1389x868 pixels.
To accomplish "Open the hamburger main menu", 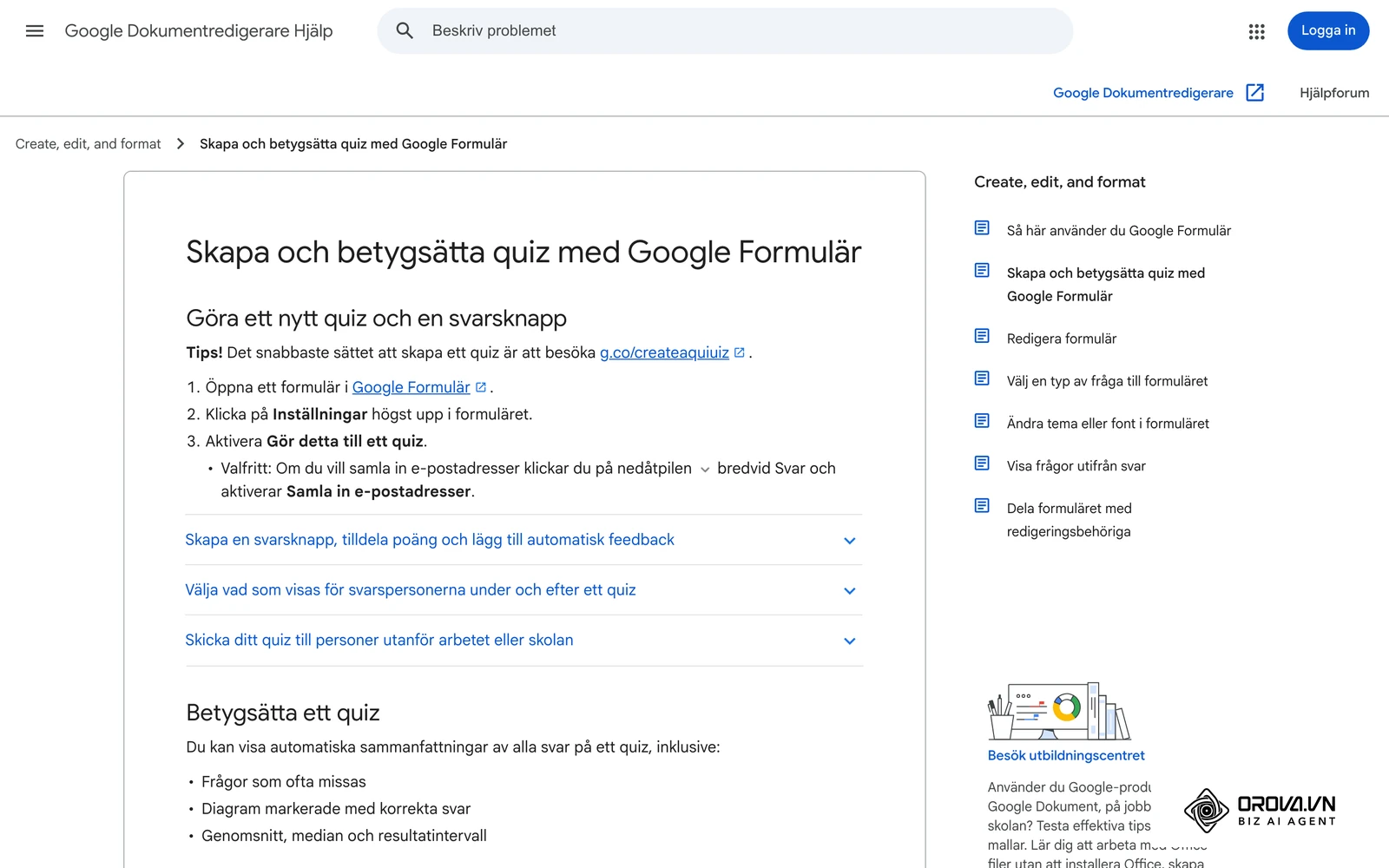I will (x=35, y=31).
